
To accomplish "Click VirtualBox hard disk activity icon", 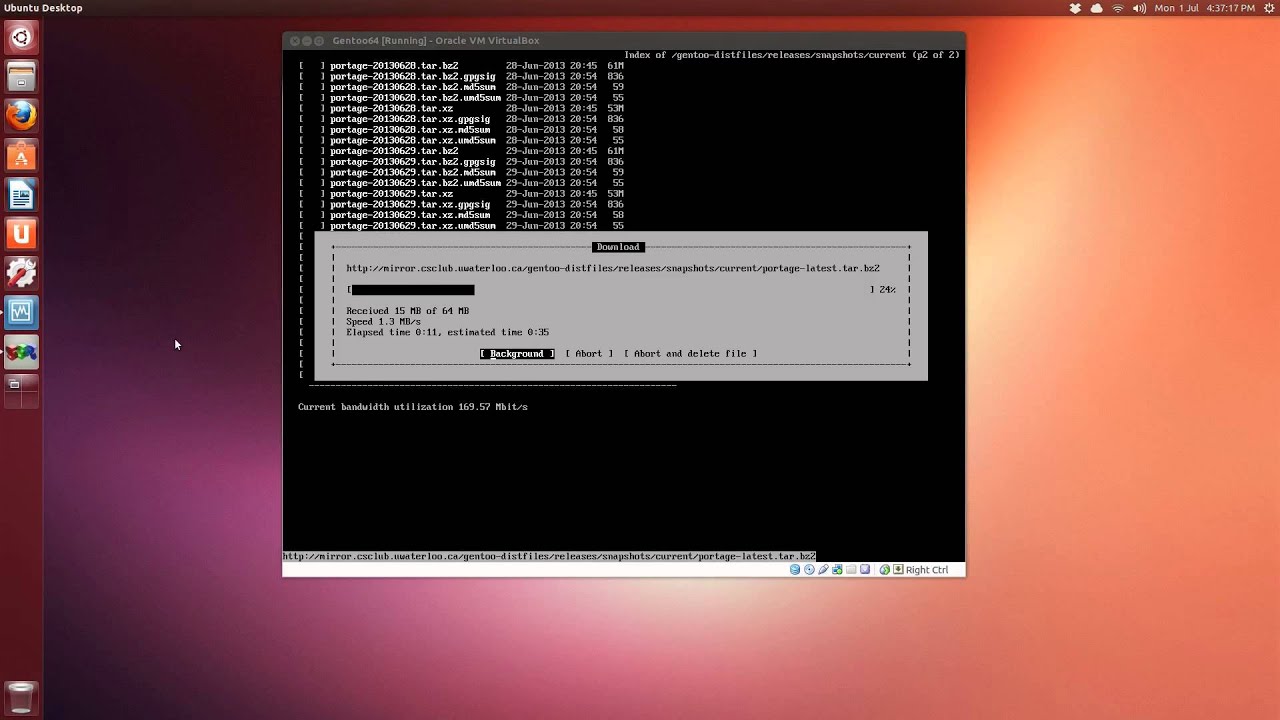I will [x=795, y=569].
